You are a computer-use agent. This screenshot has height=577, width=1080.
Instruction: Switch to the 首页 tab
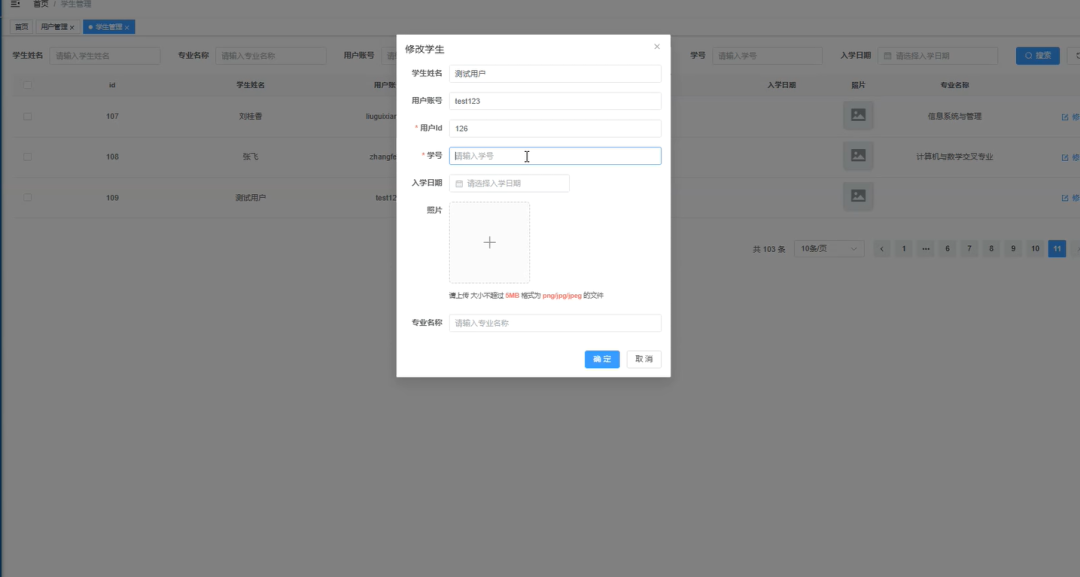pyautogui.click(x=21, y=27)
